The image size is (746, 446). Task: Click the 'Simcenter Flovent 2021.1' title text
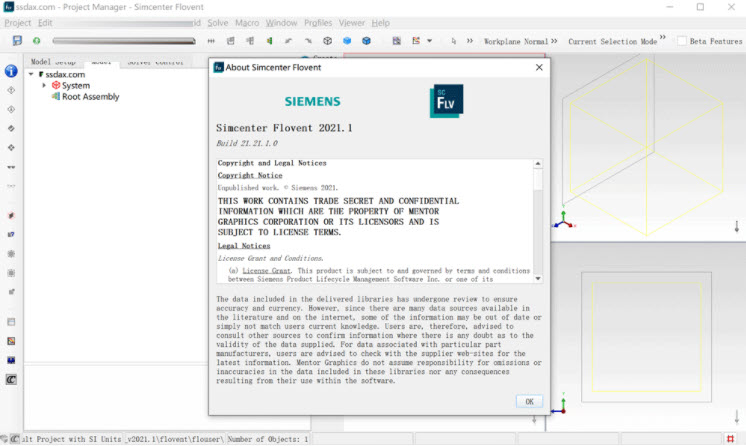(284, 128)
